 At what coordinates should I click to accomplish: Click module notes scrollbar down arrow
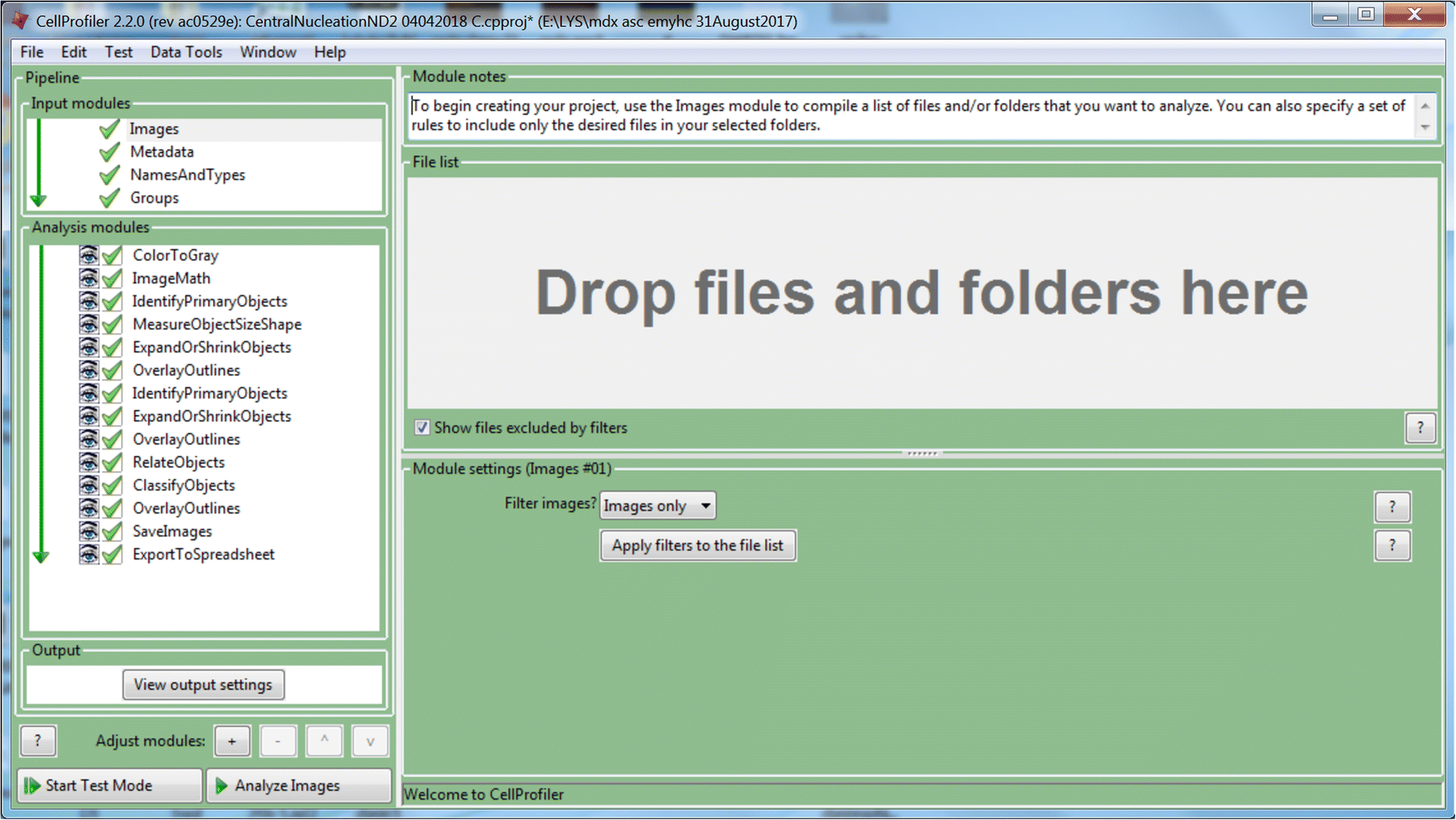[x=1425, y=127]
